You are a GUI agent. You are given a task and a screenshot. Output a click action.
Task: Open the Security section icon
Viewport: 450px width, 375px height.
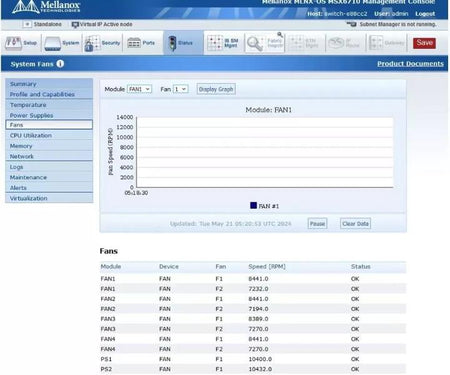92,43
